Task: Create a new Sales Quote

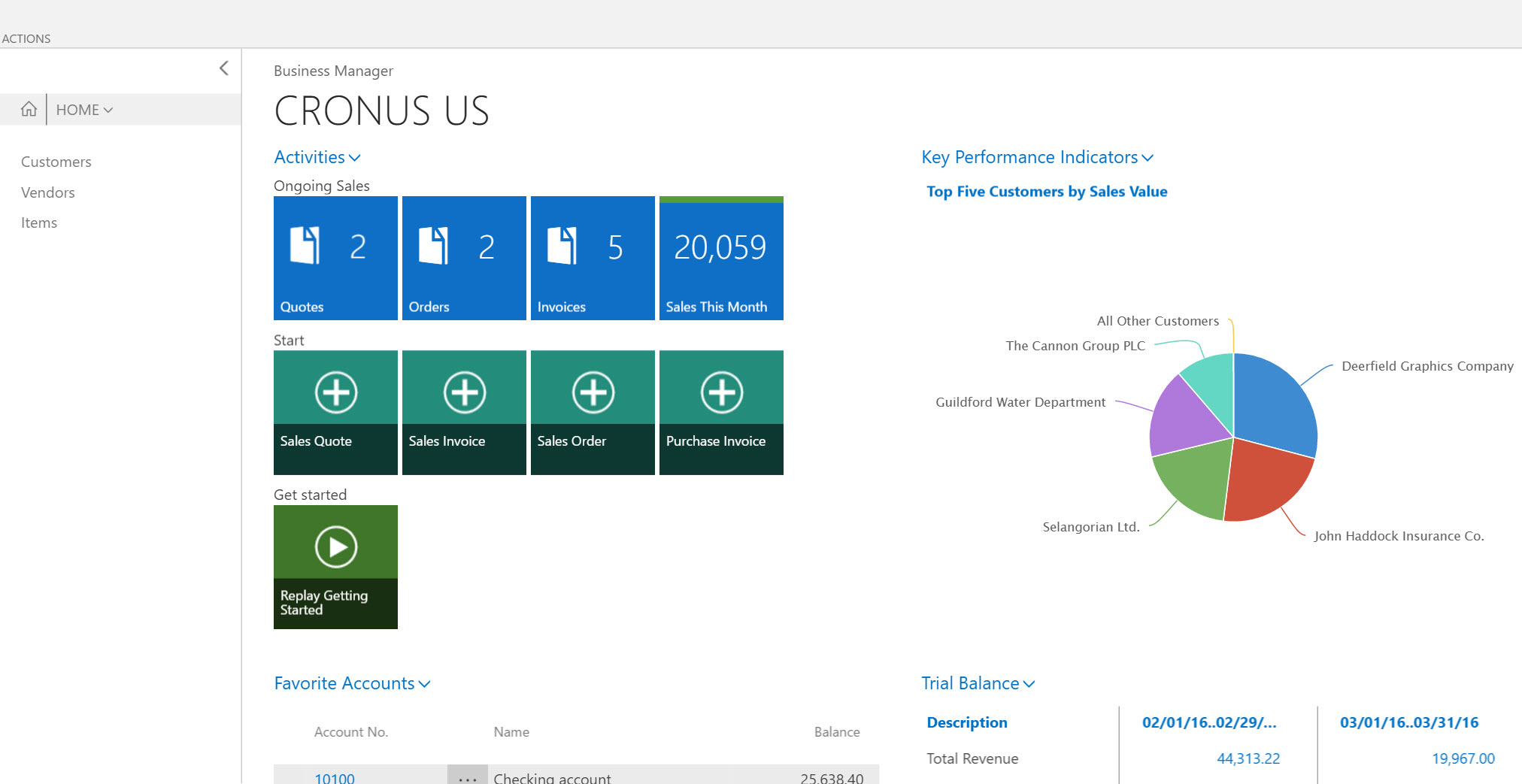Action: point(335,412)
